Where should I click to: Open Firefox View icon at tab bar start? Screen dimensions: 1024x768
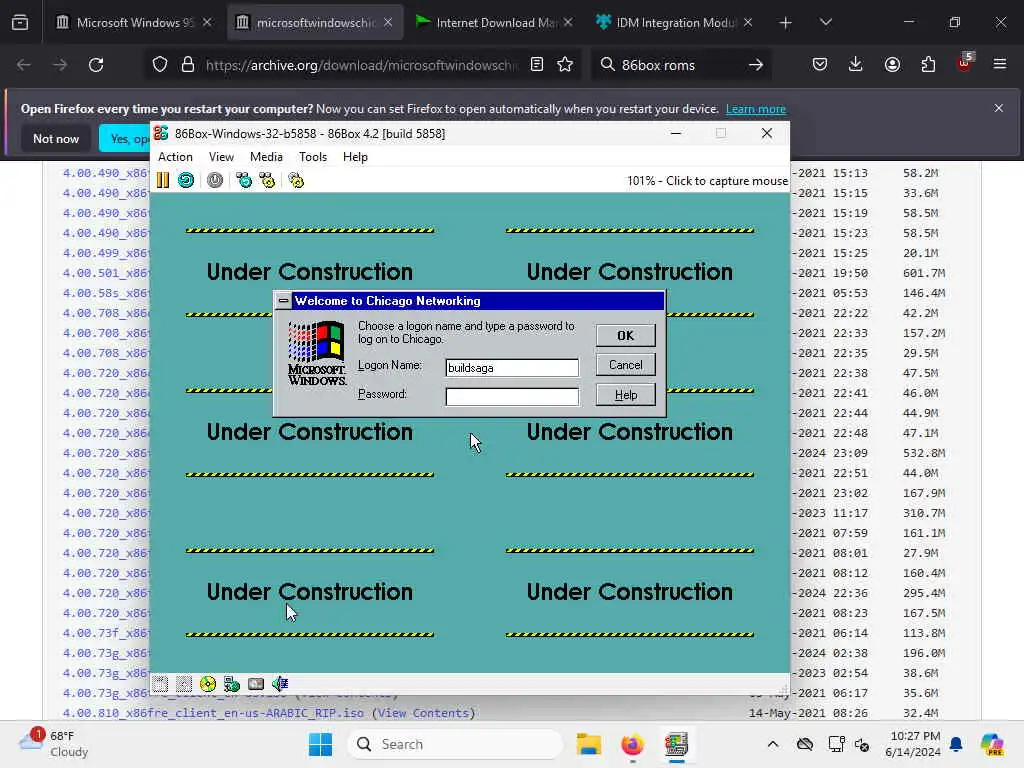click(20, 23)
